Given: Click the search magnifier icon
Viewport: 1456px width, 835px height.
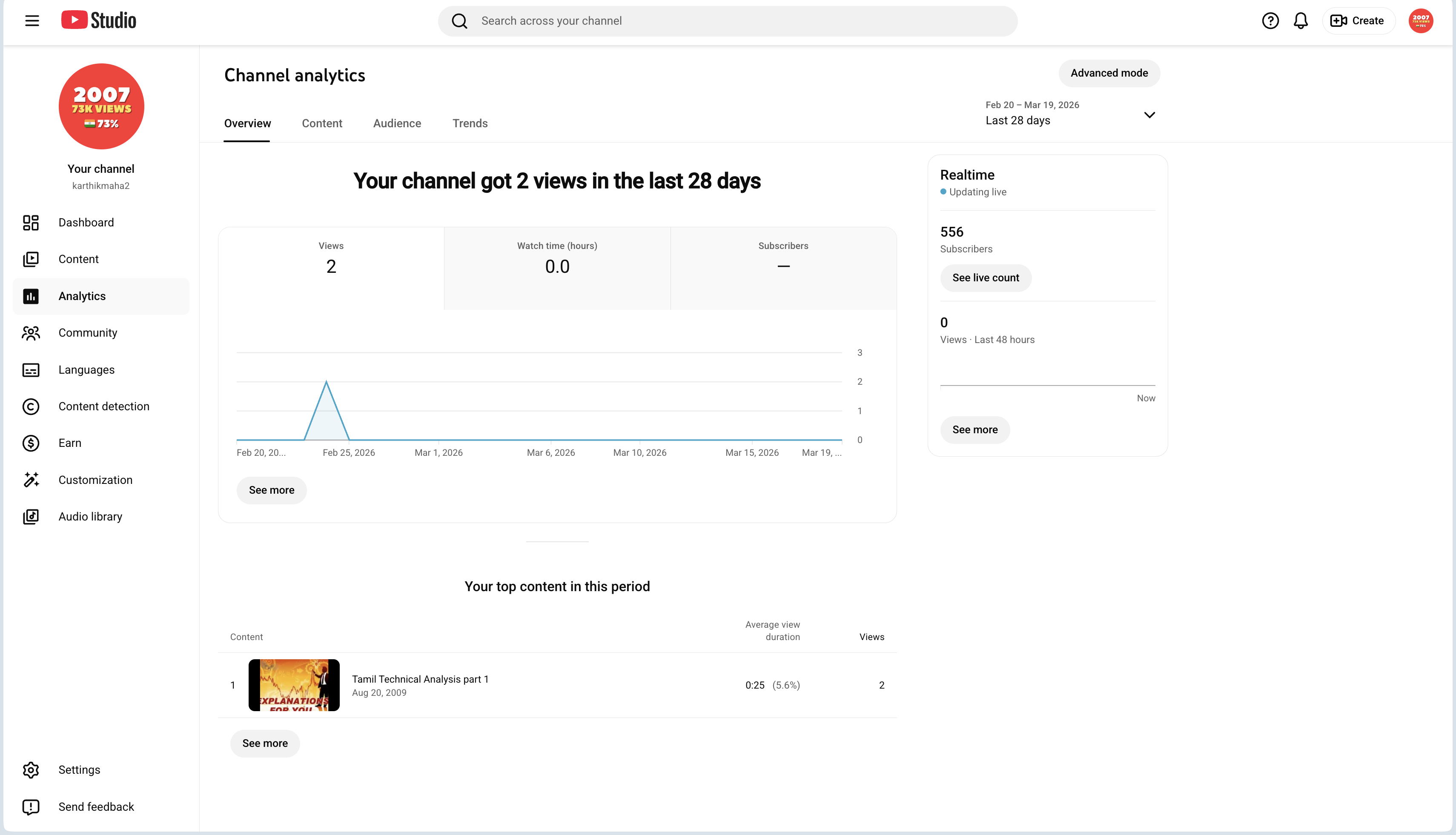Looking at the screenshot, I should pyautogui.click(x=459, y=21).
